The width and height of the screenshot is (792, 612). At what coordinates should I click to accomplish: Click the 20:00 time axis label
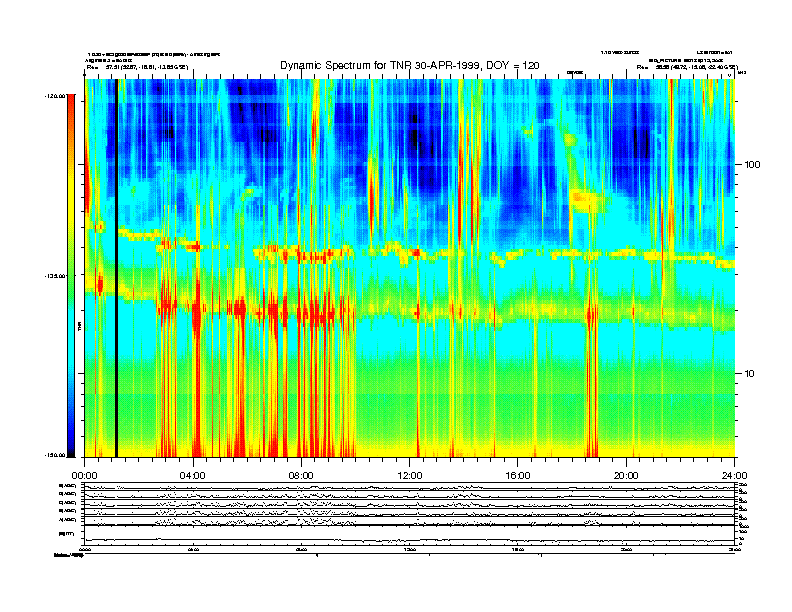626,476
